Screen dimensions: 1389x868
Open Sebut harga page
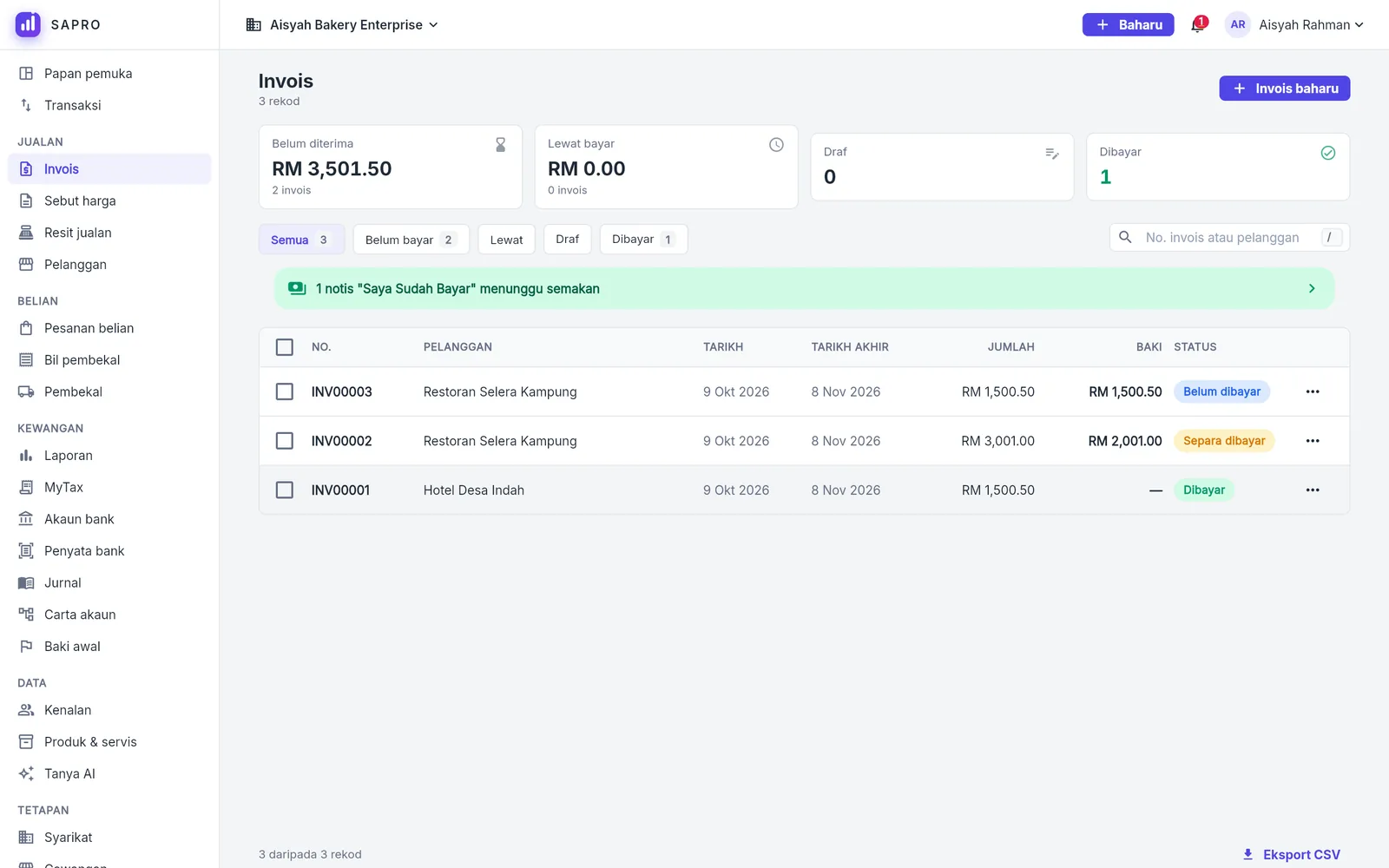109,201
